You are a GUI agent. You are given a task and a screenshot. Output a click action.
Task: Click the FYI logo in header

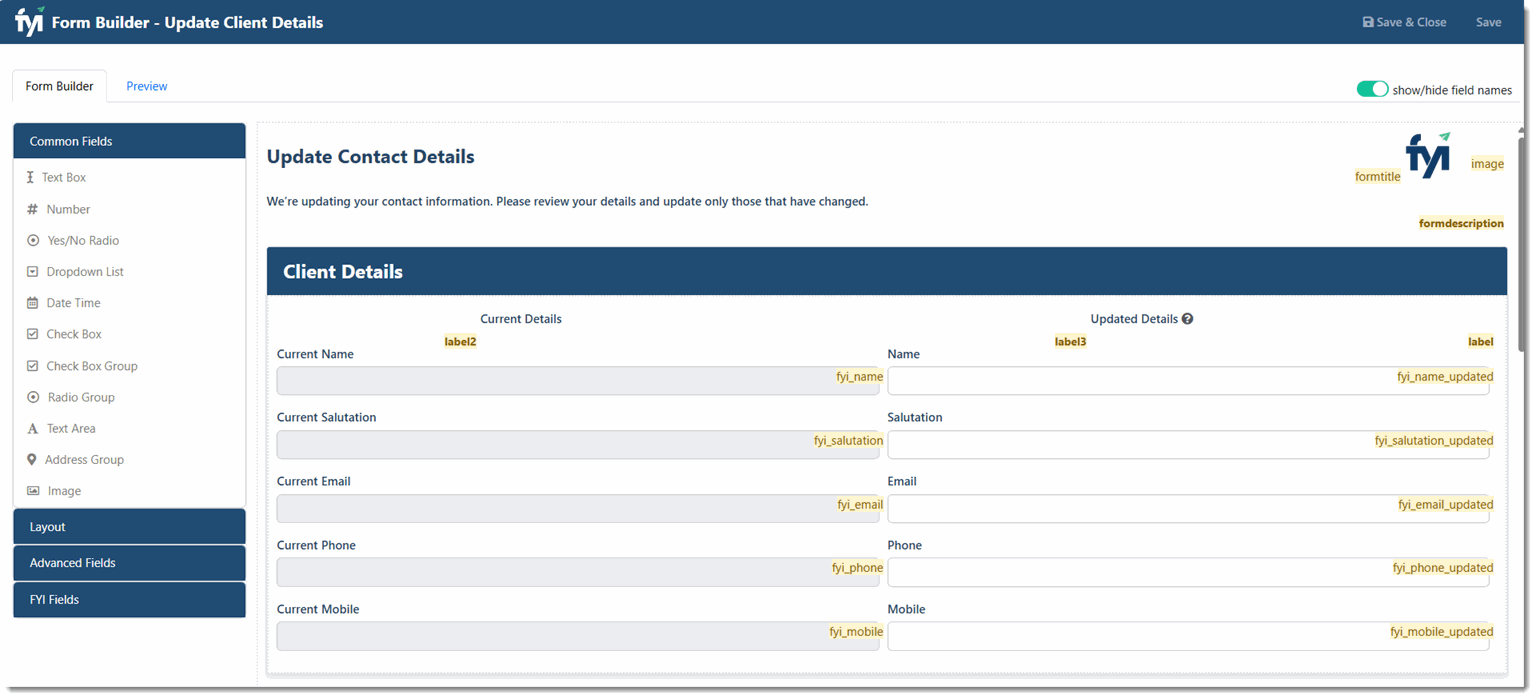coord(29,21)
